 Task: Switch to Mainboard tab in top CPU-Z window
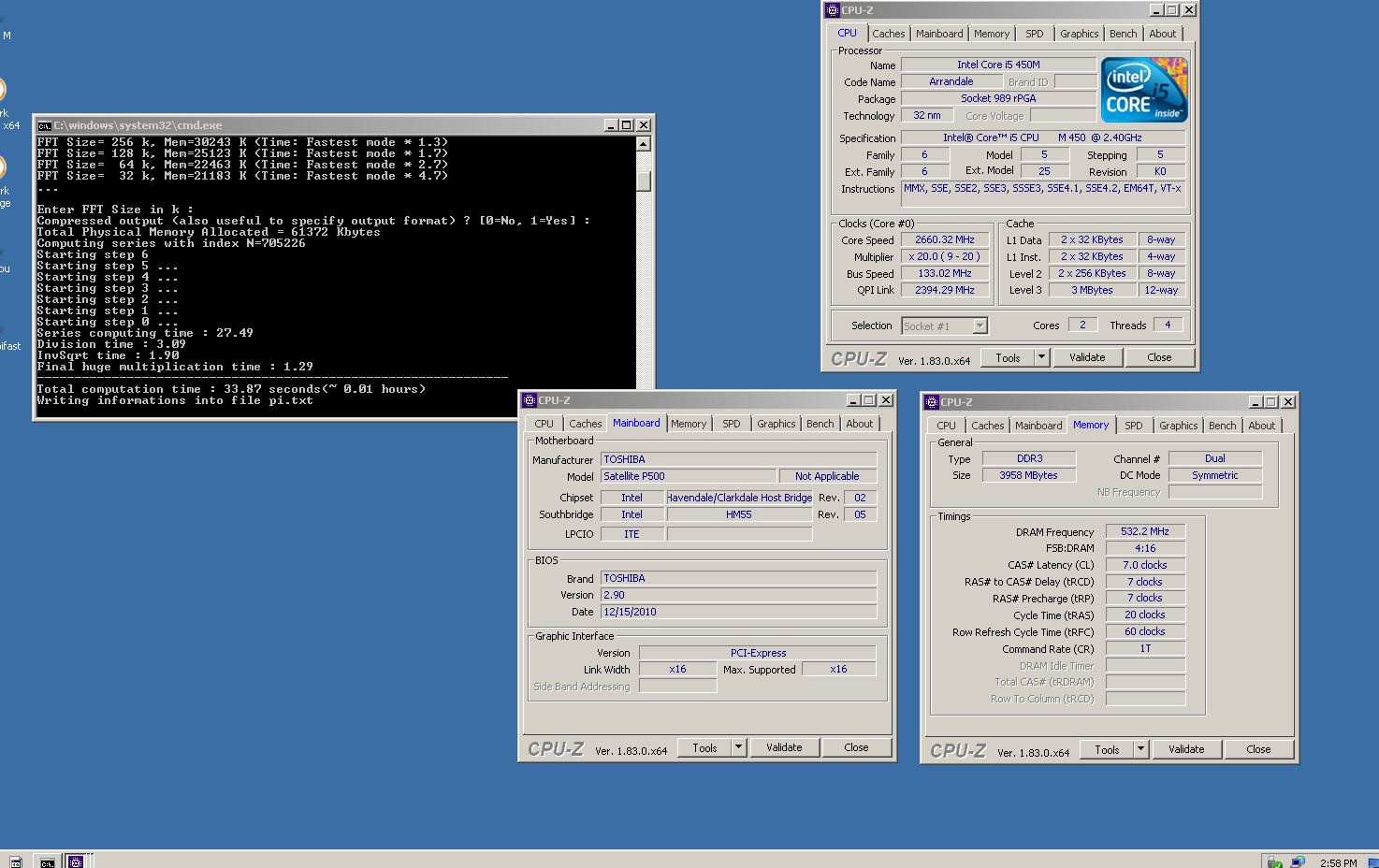click(x=939, y=34)
